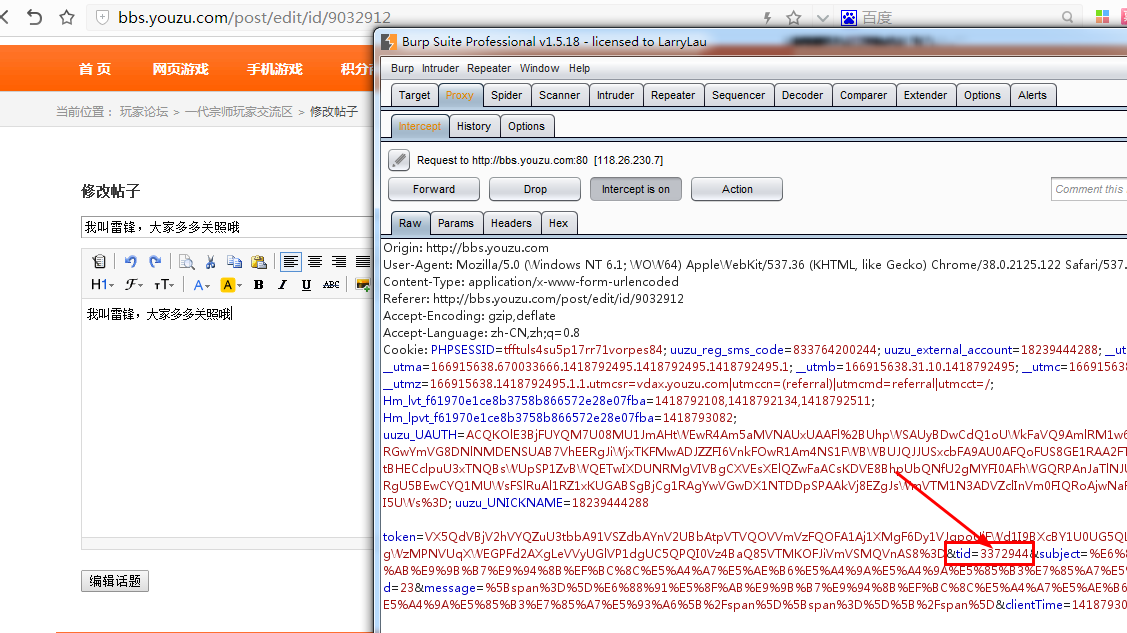Screen dimensions: 1127x633
Task: Click the lightning speed-mode icon in address bar
Action: click(767, 17)
